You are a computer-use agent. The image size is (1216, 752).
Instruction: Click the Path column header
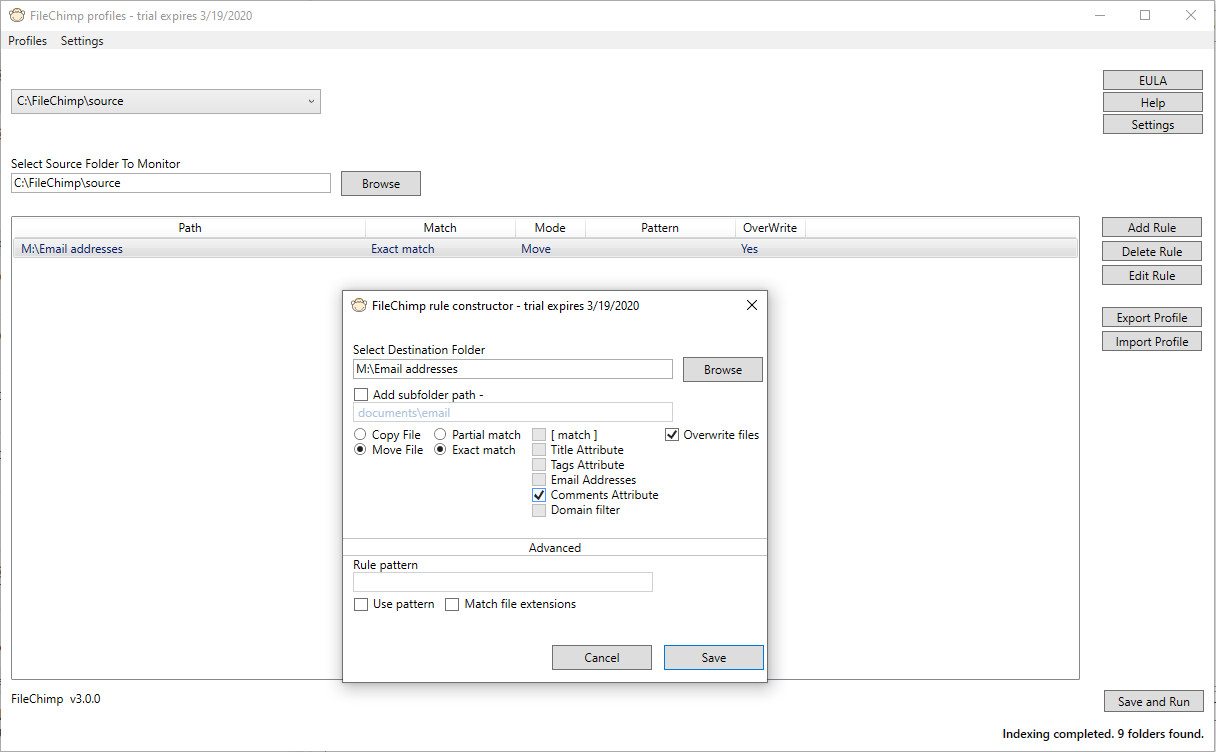(190, 227)
